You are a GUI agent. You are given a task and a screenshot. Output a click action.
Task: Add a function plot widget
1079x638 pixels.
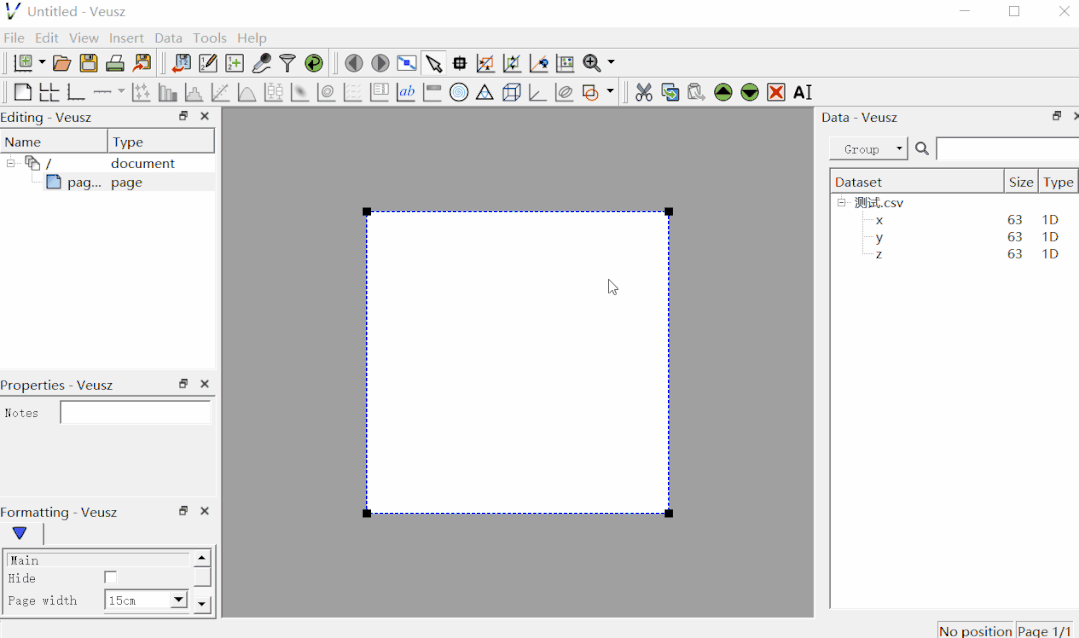tap(247, 92)
